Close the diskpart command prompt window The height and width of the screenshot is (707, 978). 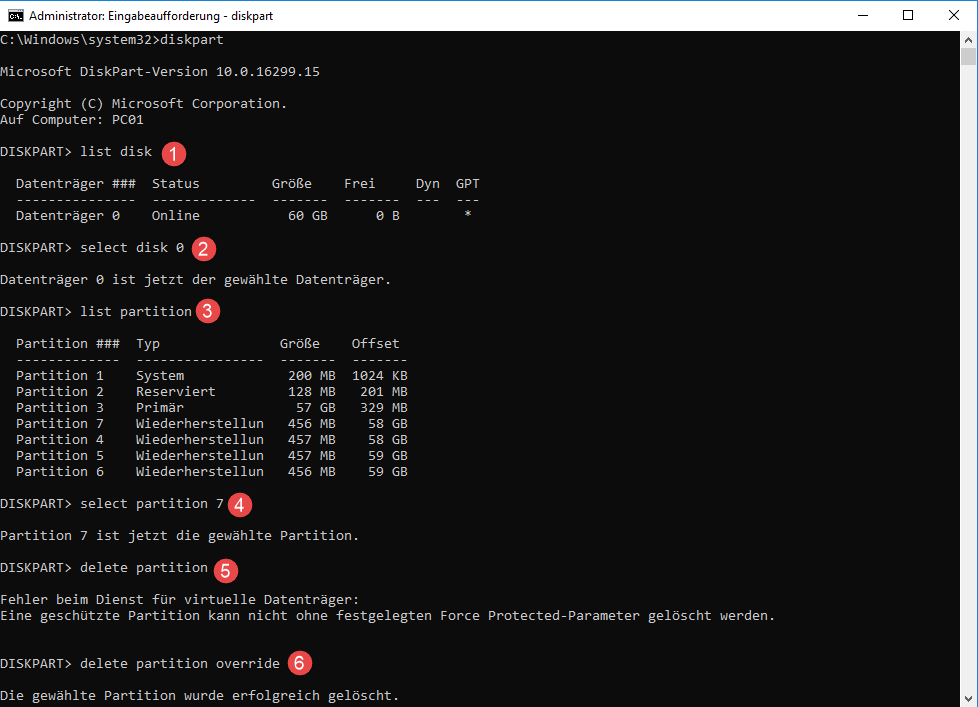click(954, 15)
